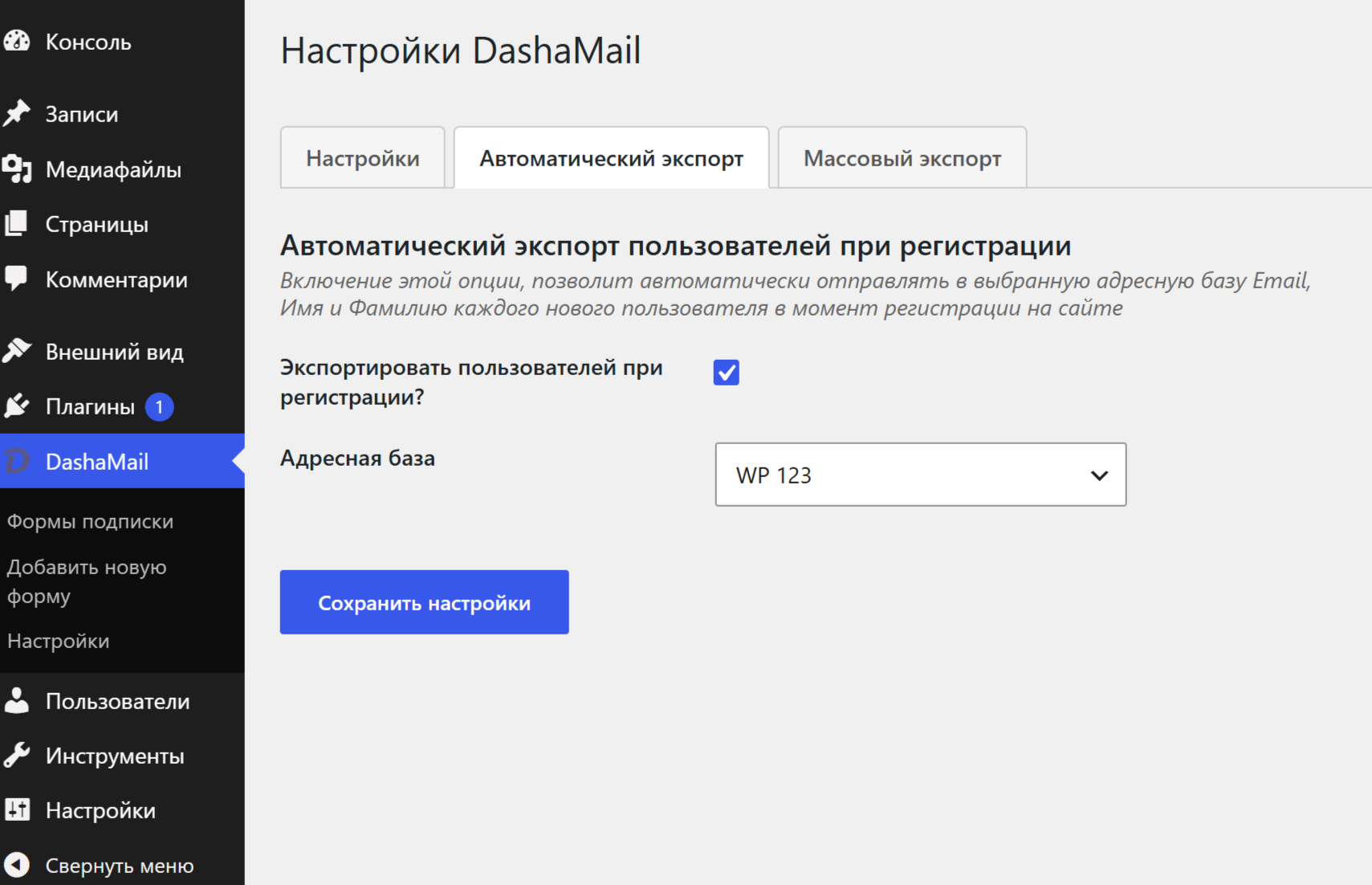Open Пользователи menu item
1372x885 pixels.
click(x=122, y=701)
